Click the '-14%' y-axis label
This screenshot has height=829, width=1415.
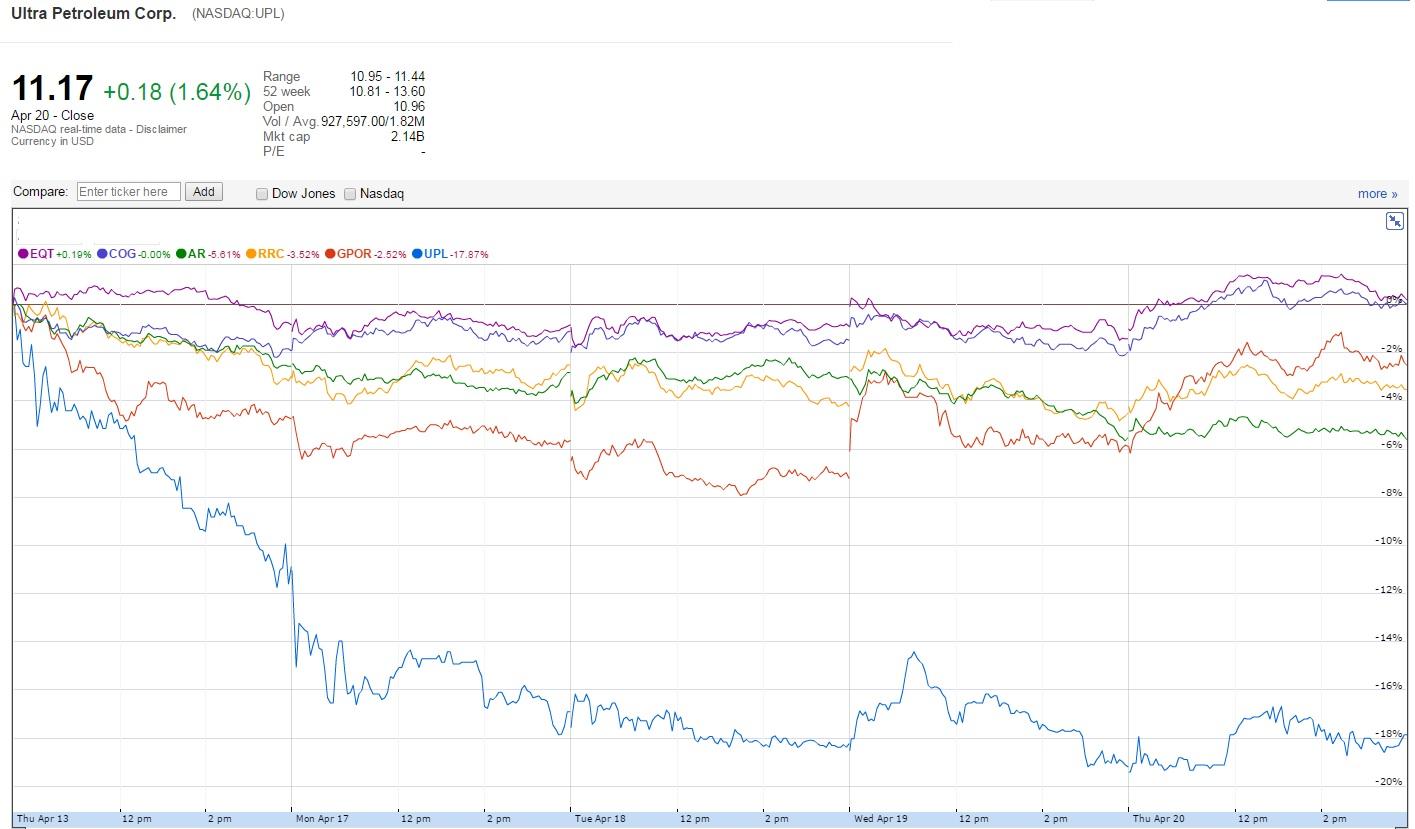point(1391,638)
